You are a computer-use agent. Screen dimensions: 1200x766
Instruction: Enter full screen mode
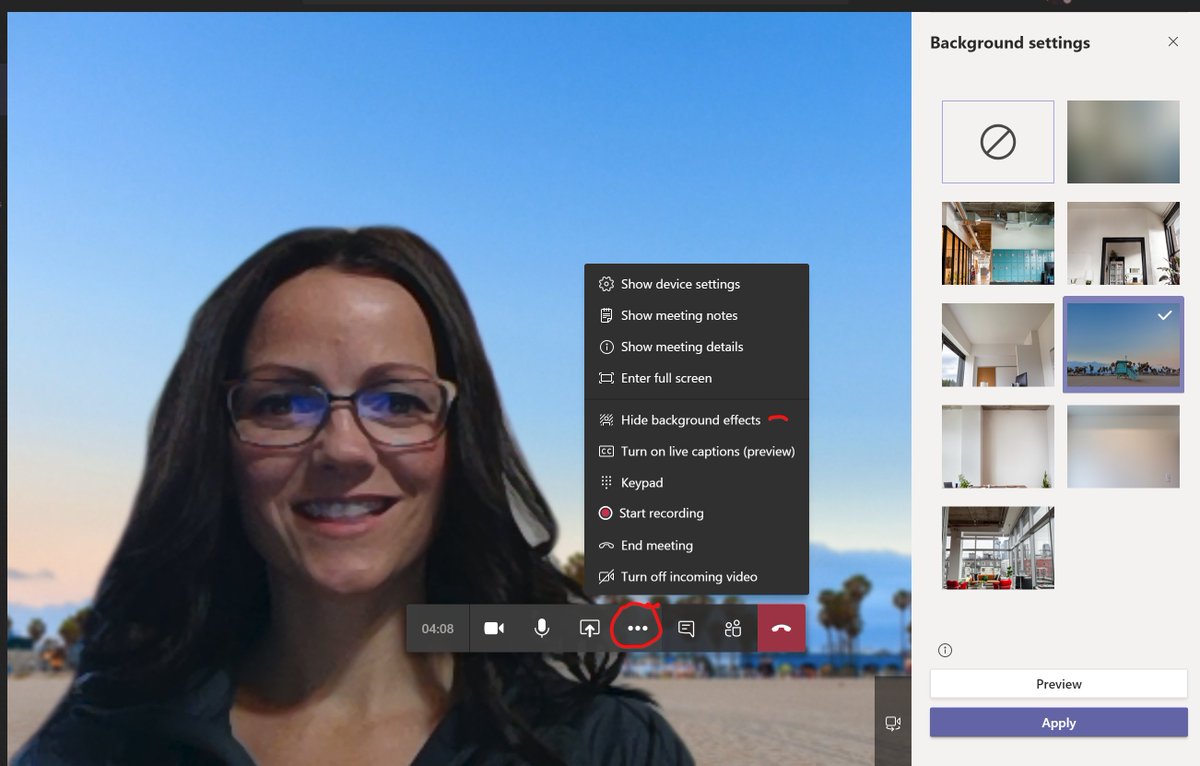click(x=665, y=378)
